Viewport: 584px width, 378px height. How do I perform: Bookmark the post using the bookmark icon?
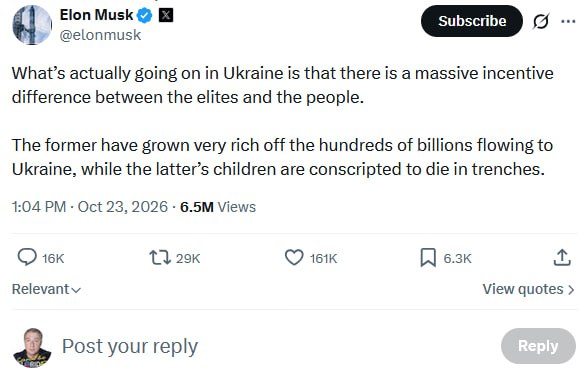pos(428,258)
